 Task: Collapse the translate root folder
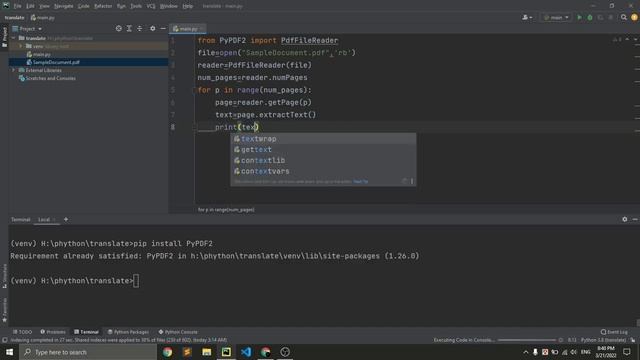(13, 38)
